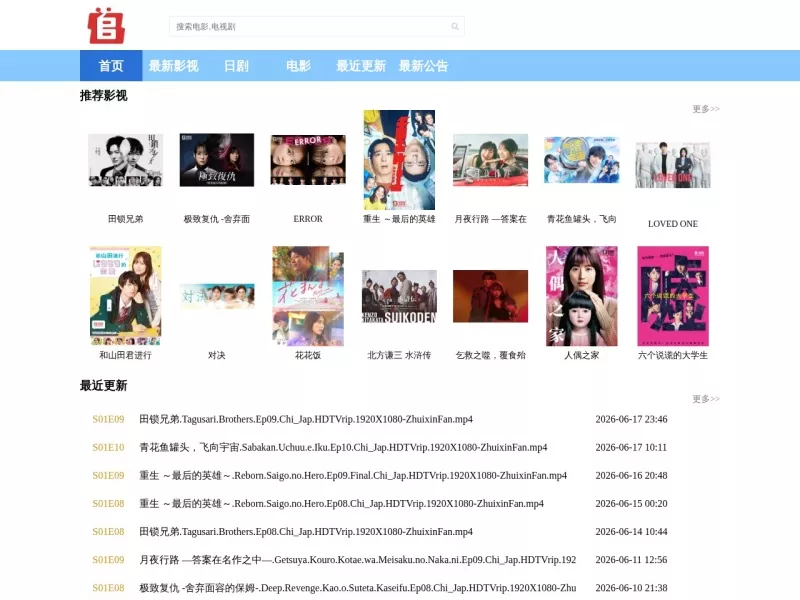Image resolution: width=800 pixels, height=600 pixels.
Task: Click the red site logo
Action: (x=106, y=26)
